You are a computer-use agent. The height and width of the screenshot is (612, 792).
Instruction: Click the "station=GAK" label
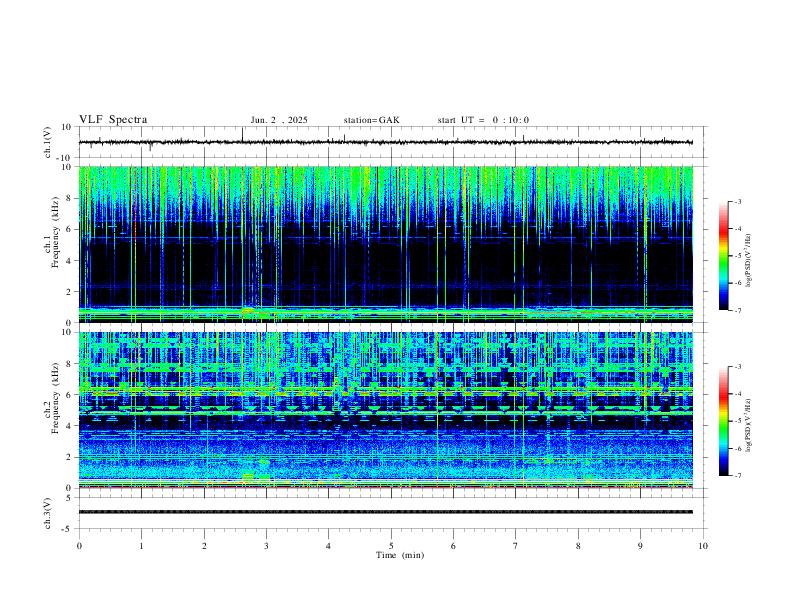371,120
